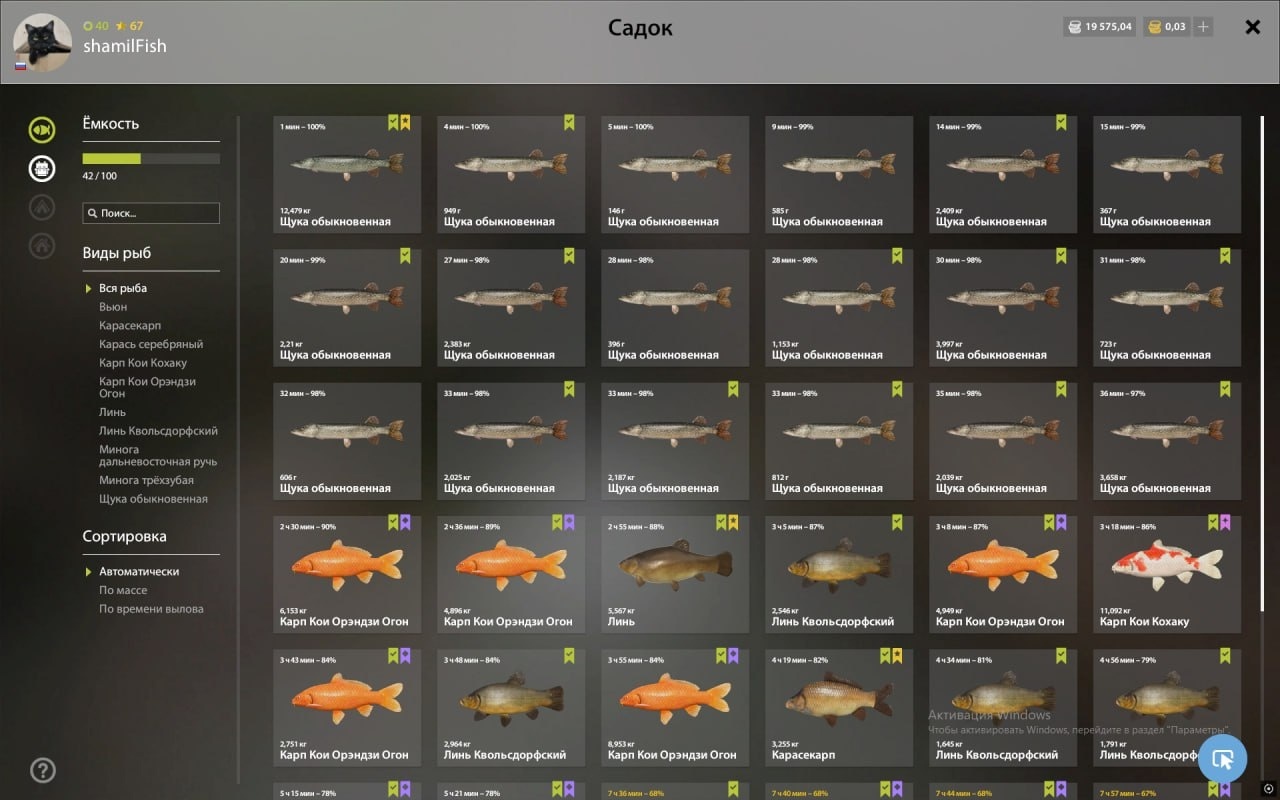Sort by catch time По времени вылова

(151, 609)
